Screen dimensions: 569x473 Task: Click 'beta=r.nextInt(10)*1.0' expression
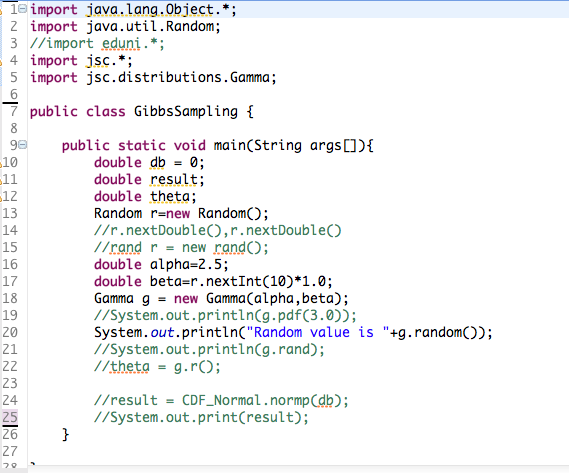(238, 282)
